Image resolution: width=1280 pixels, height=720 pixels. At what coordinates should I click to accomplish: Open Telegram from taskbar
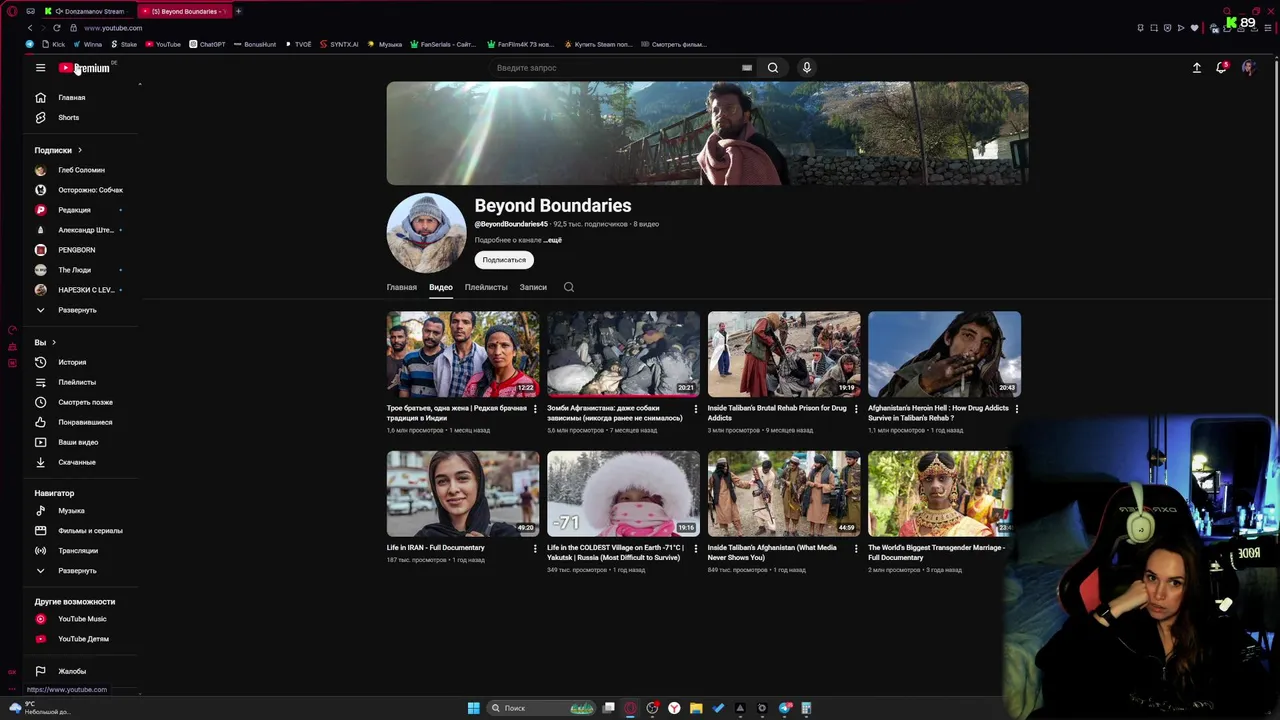click(x=784, y=708)
